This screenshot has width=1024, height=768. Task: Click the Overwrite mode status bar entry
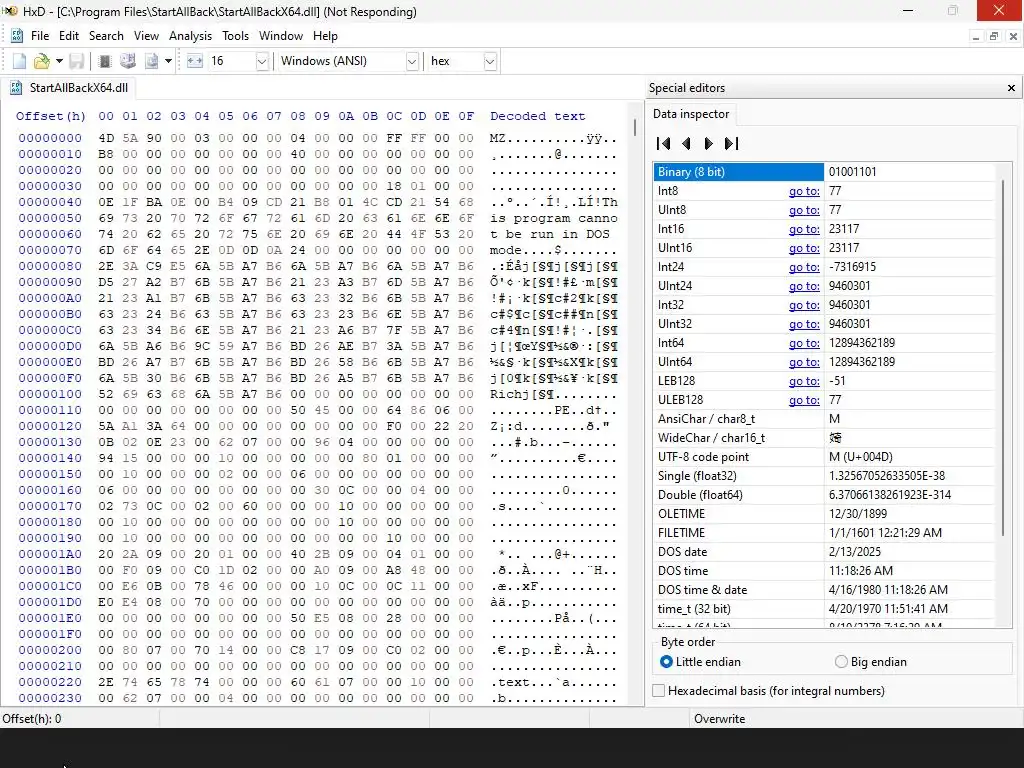tap(719, 718)
